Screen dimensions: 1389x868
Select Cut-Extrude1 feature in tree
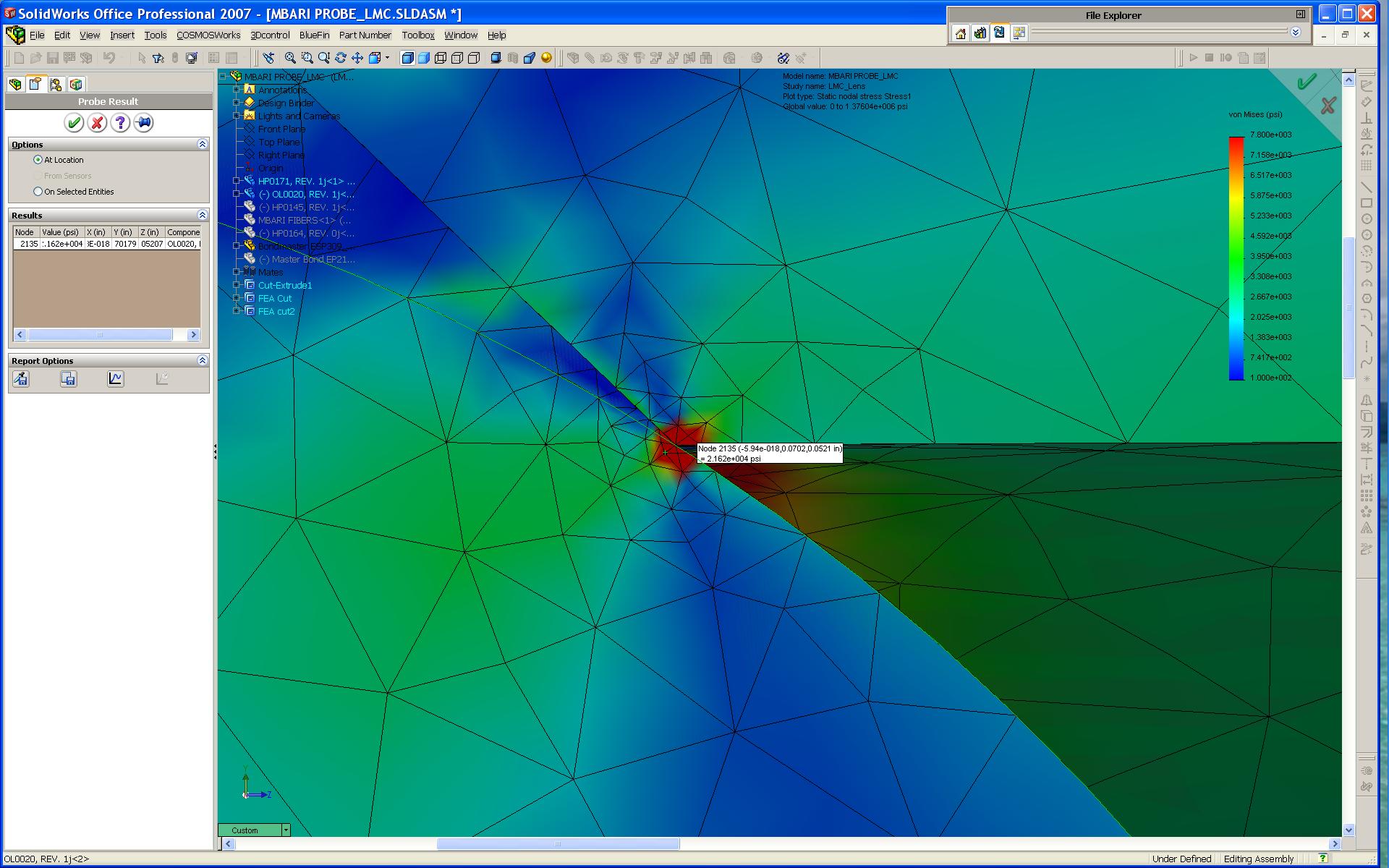[285, 285]
